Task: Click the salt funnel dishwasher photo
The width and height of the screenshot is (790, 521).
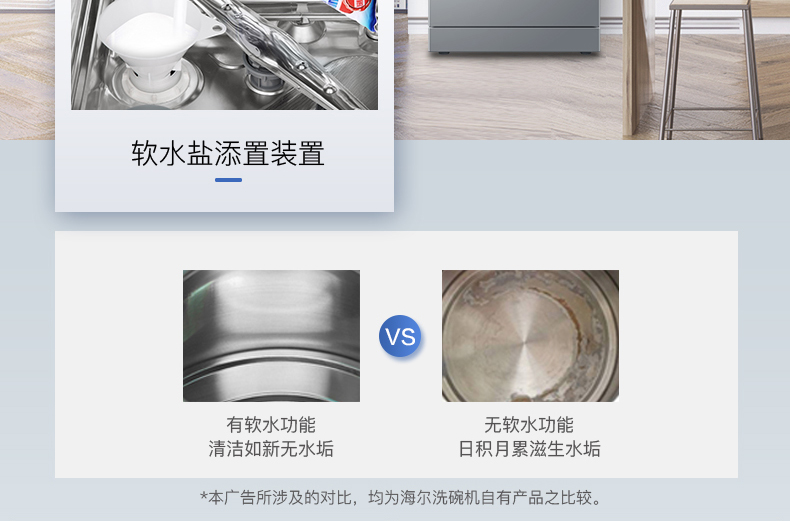Action: [x=224, y=54]
